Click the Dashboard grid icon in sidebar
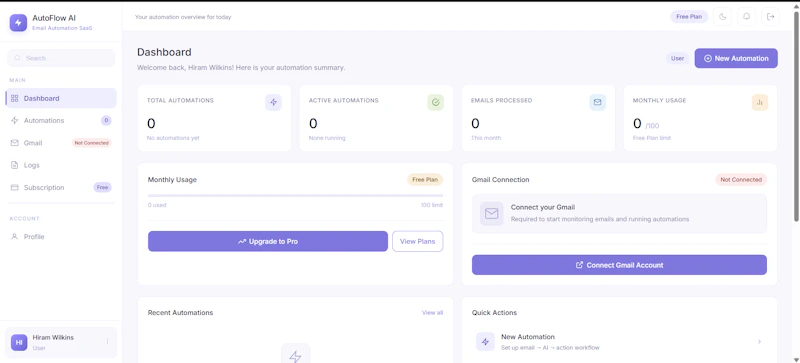 pyautogui.click(x=14, y=98)
